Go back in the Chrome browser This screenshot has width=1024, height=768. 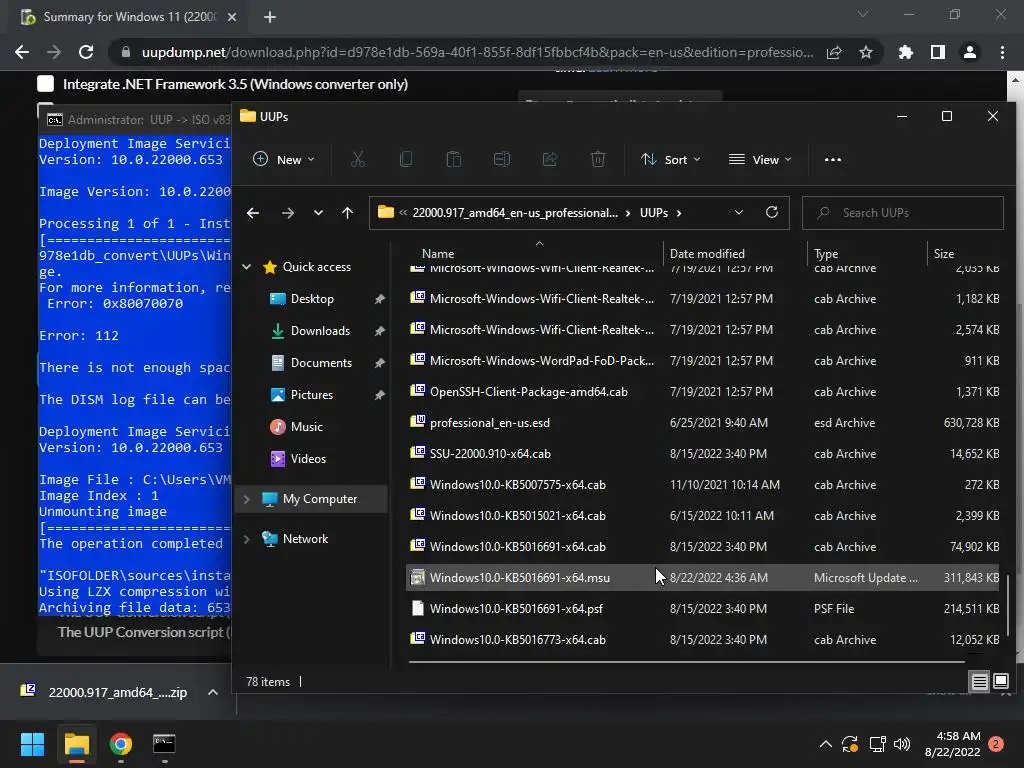tap(22, 52)
